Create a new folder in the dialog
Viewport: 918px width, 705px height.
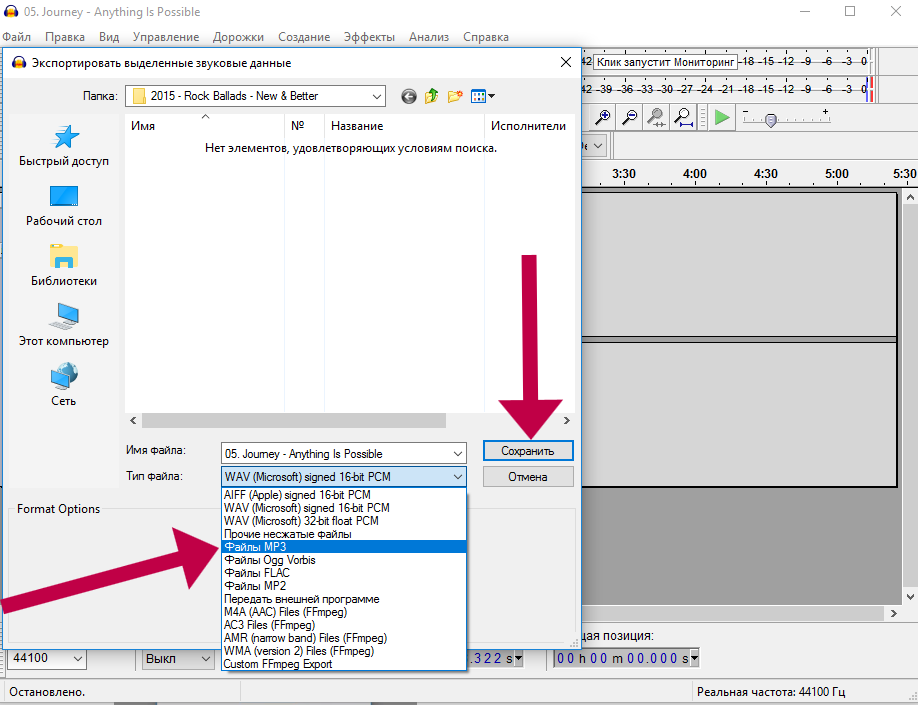coord(456,96)
